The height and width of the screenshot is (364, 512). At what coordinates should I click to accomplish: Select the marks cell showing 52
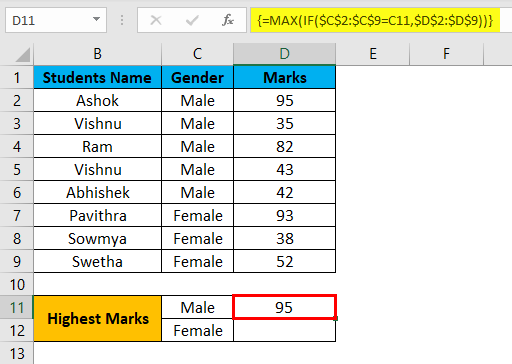pos(284,261)
